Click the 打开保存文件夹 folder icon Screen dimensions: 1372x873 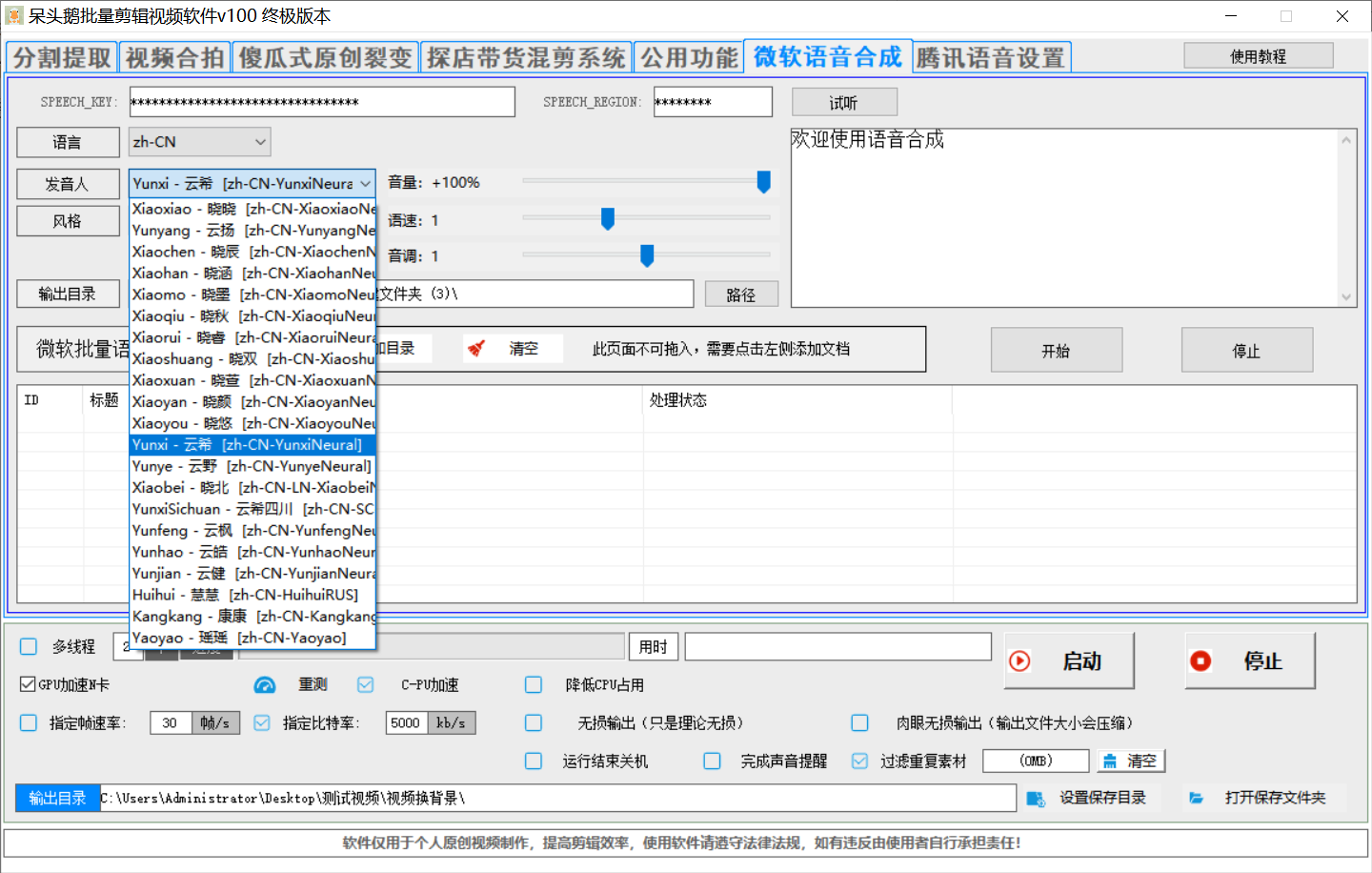[1197, 798]
